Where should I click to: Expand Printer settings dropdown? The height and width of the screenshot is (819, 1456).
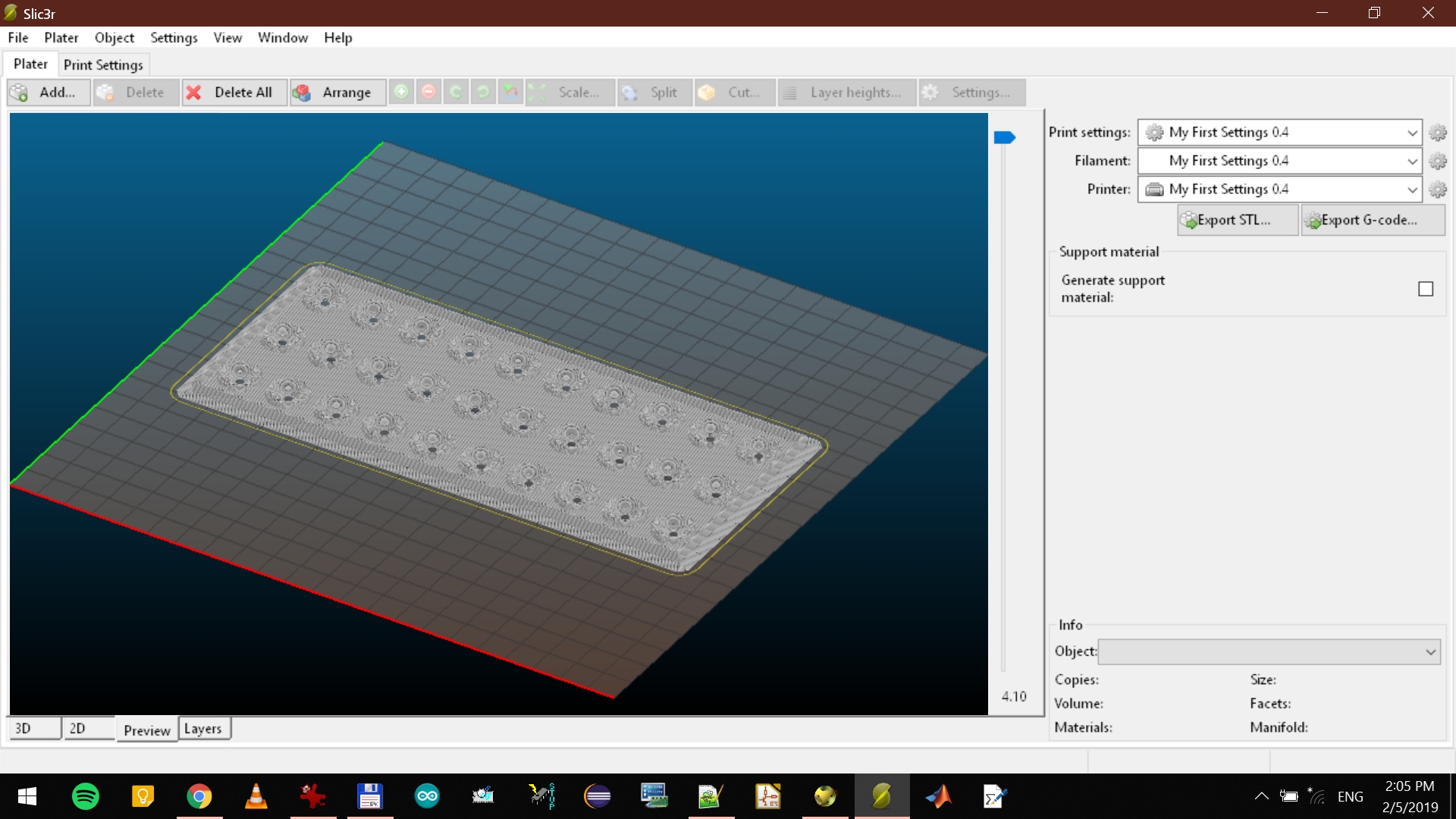point(1409,189)
